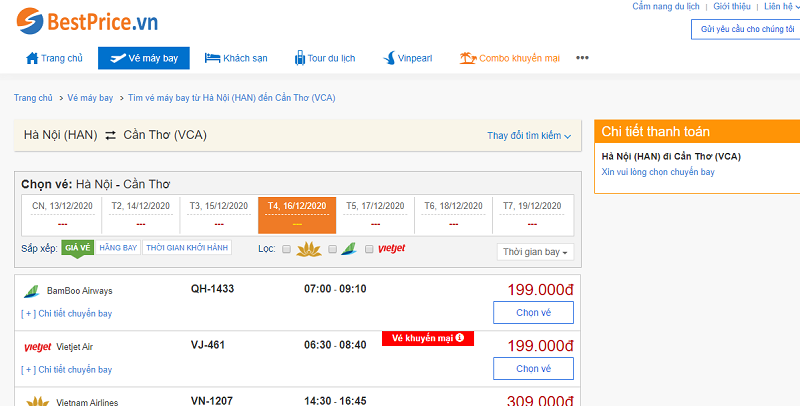The image size is (800, 406).
Task: Click the Vinpearl bird icon
Action: pyautogui.click(x=389, y=58)
